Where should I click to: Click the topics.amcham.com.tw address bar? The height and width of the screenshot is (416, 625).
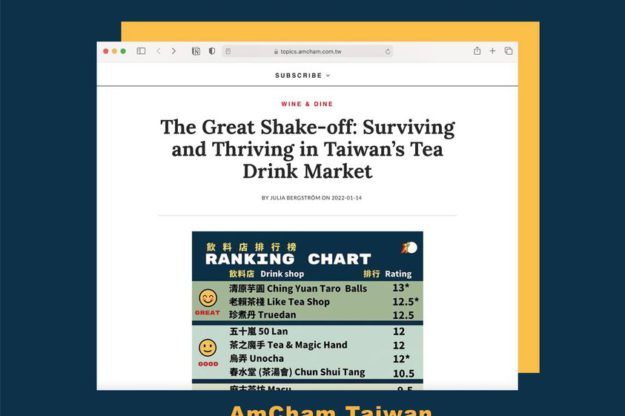tap(307, 51)
